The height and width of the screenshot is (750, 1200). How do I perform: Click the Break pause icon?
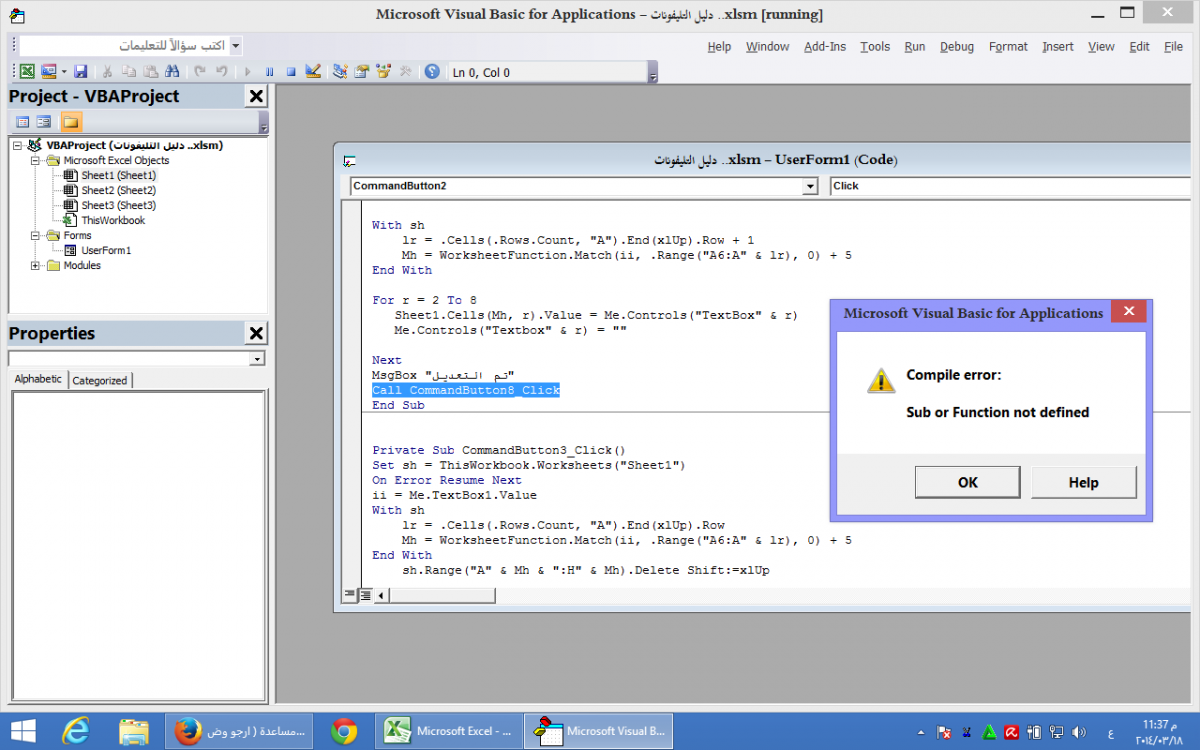coord(269,72)
